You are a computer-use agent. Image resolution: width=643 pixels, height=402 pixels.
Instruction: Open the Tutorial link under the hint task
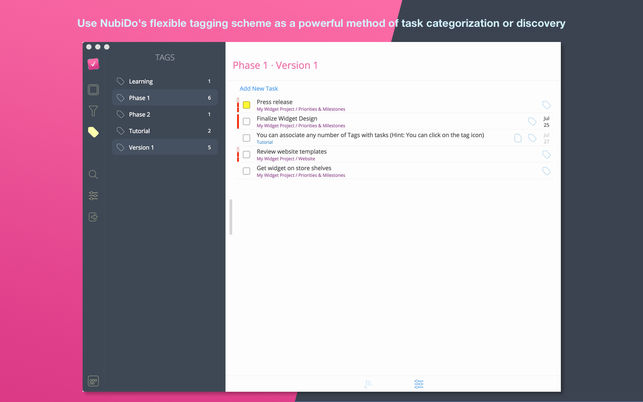coord(264,142)
